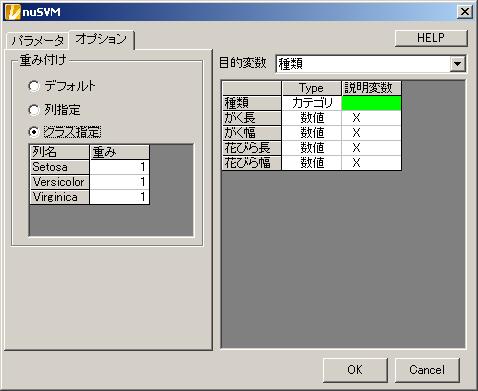Select the がく幅 row header
The width and height of the screenshot is (478, 391).
252,133
